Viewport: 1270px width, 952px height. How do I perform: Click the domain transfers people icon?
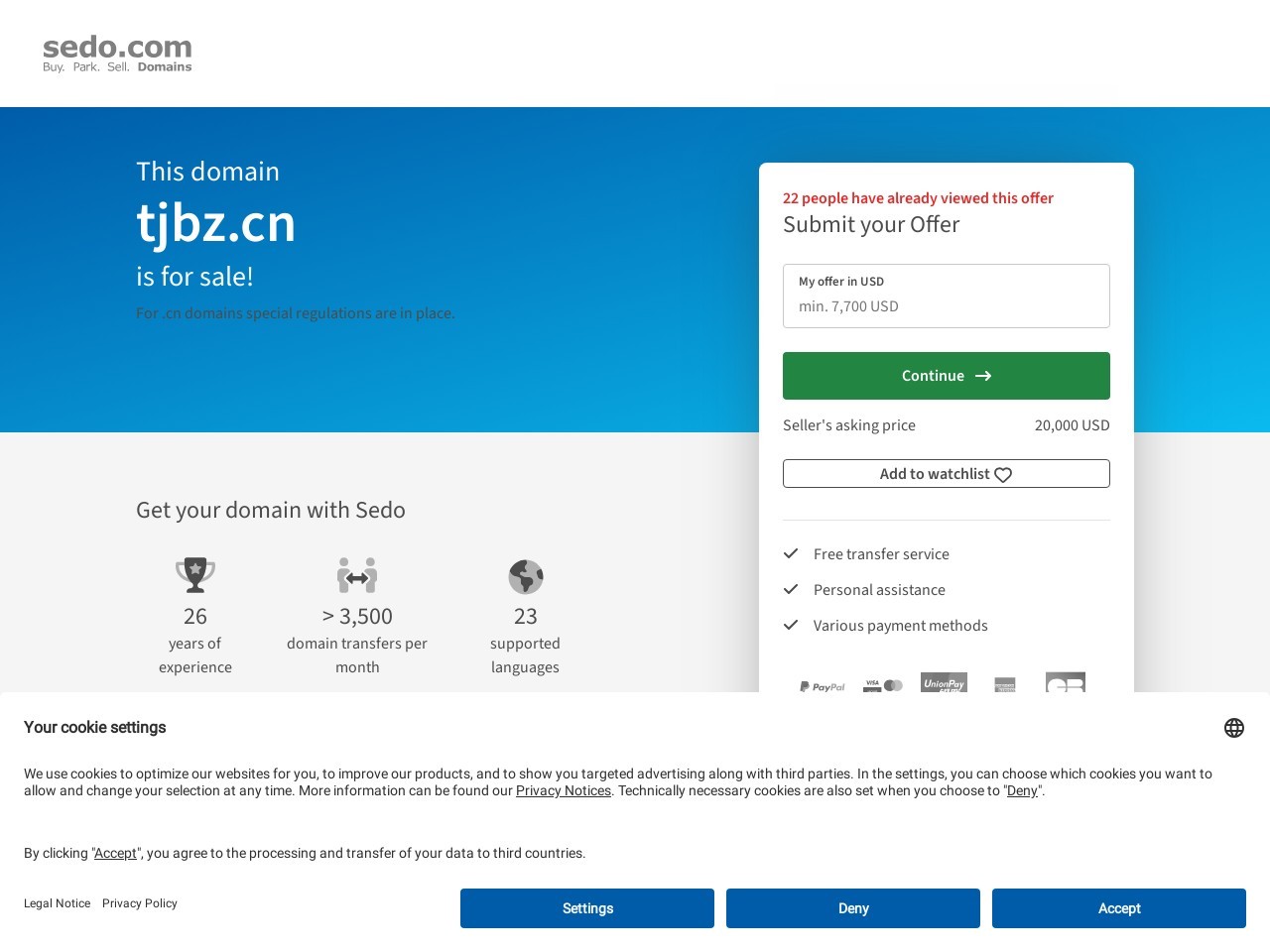357,575
